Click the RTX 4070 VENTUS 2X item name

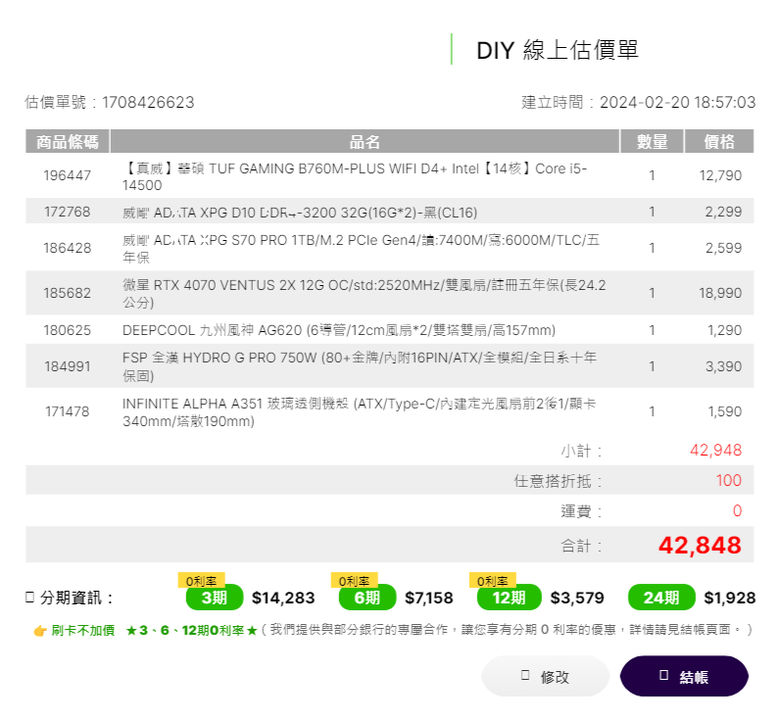[364, 293]
